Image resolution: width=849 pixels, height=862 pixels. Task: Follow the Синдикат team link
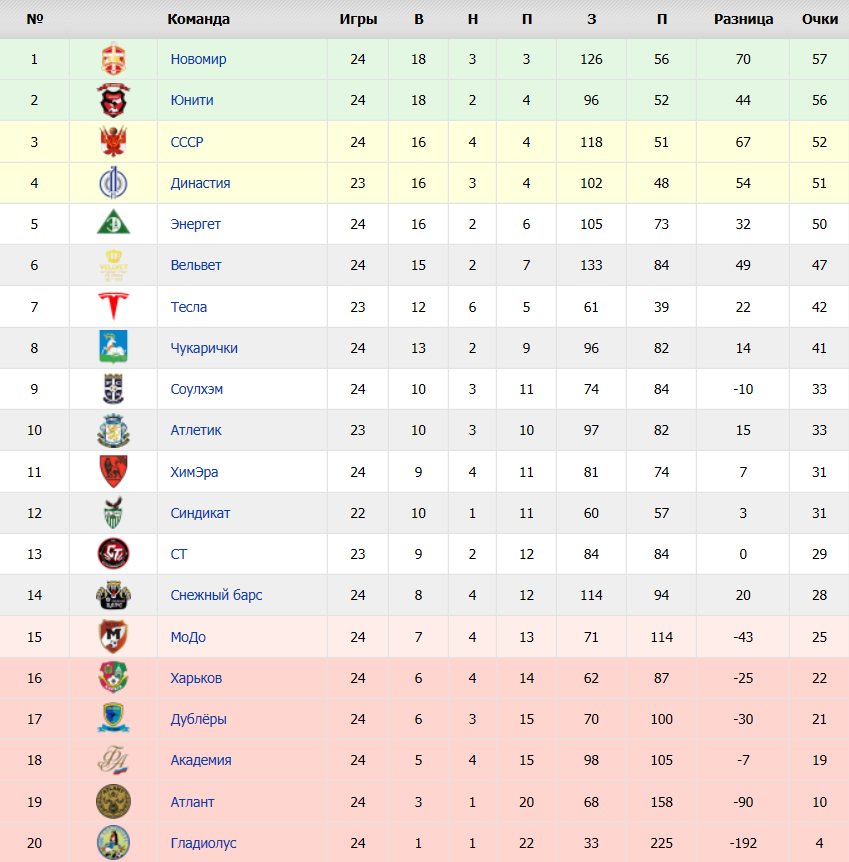pos(200,513)
